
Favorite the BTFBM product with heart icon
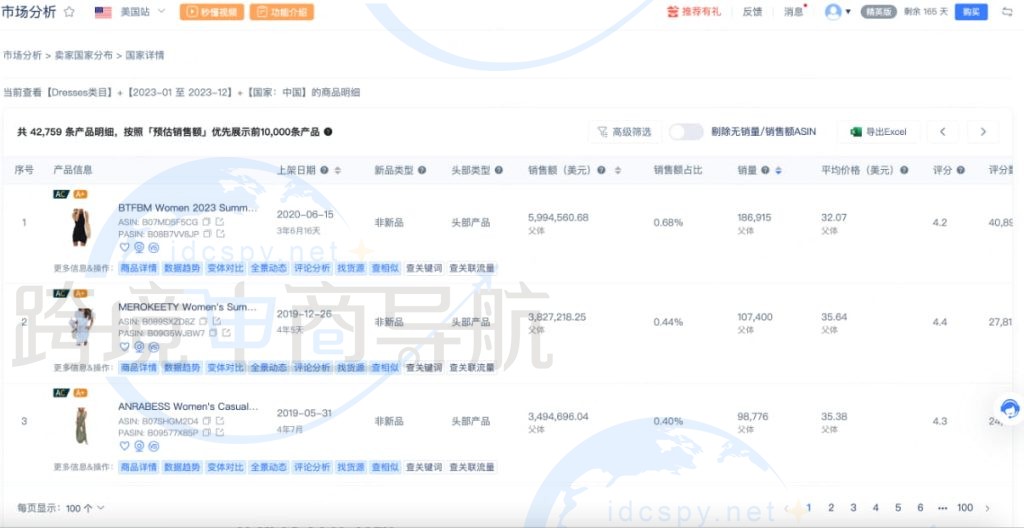125,247
